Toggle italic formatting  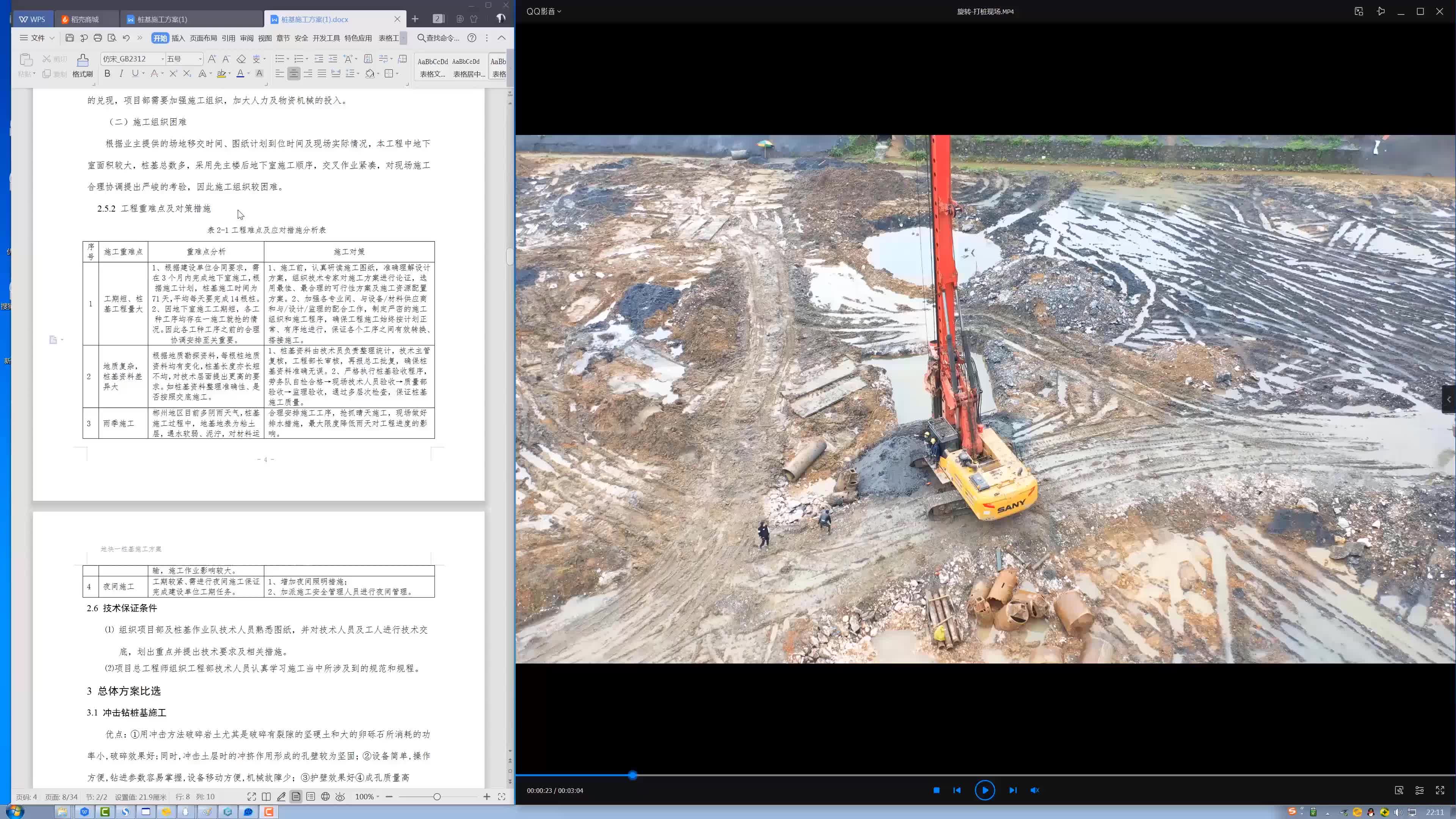click(121, 74)
